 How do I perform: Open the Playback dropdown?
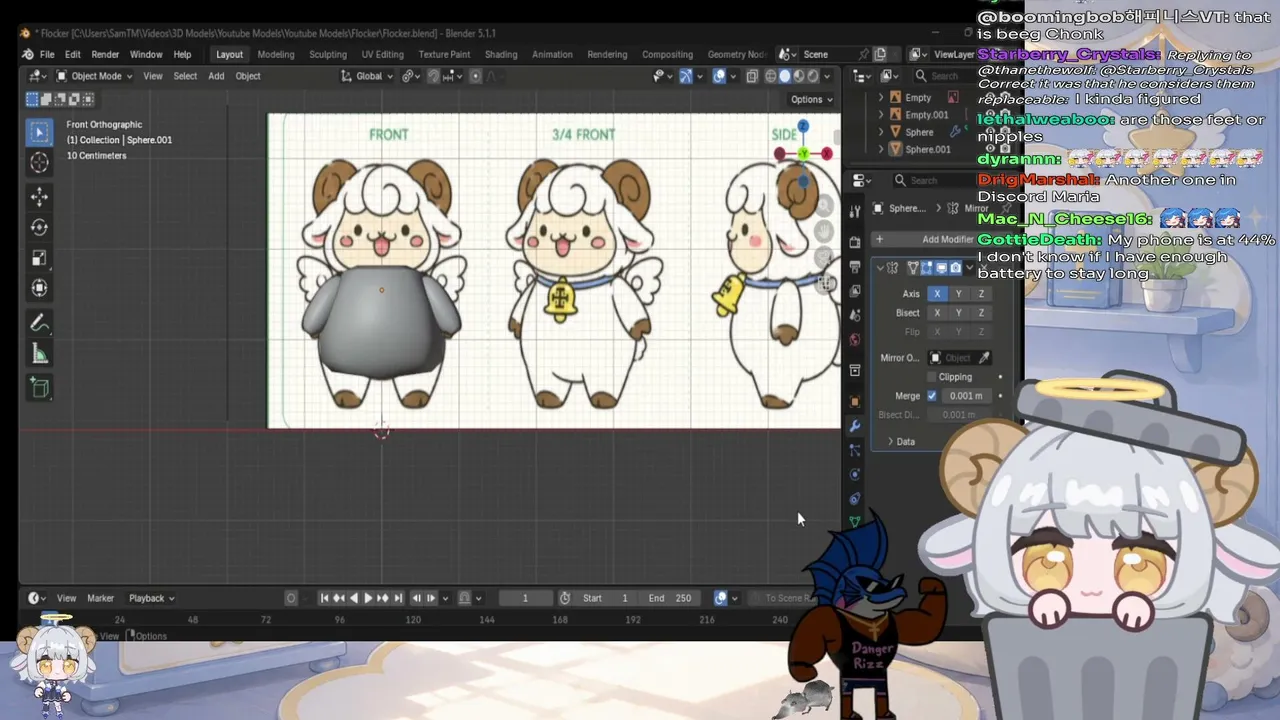point(151,598)
